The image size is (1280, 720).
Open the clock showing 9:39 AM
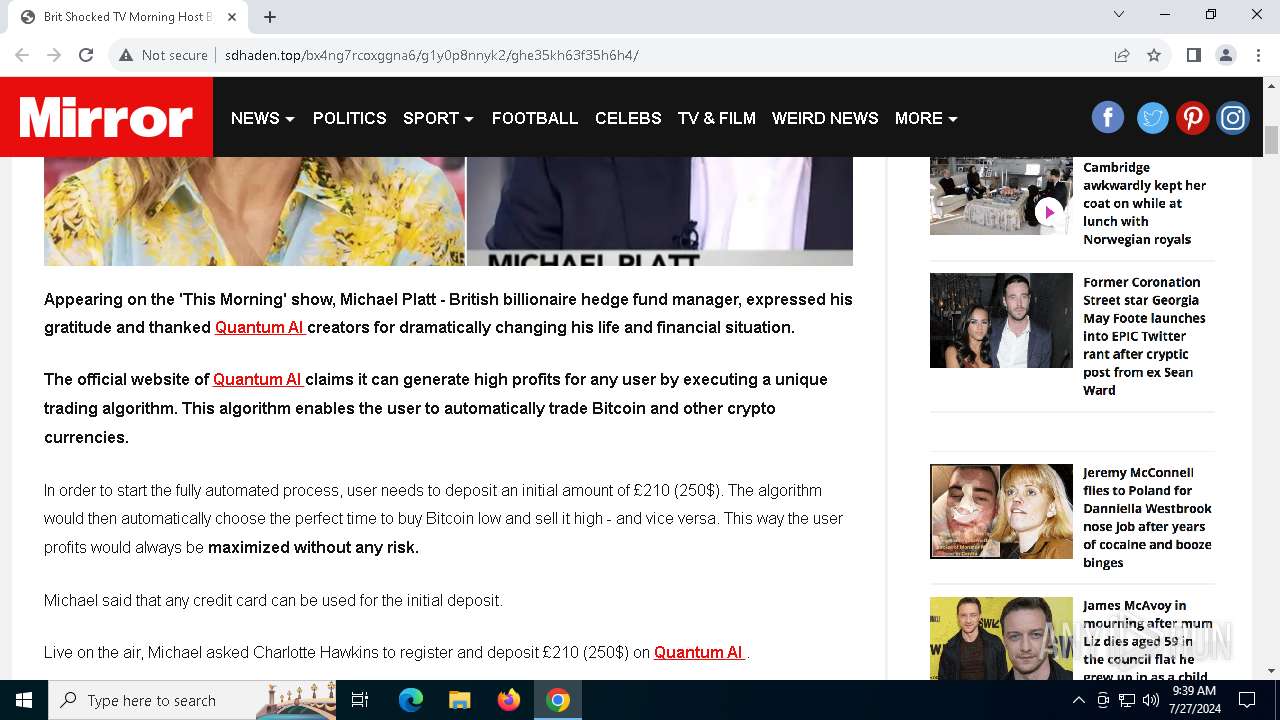click(x=1193, y=700)
